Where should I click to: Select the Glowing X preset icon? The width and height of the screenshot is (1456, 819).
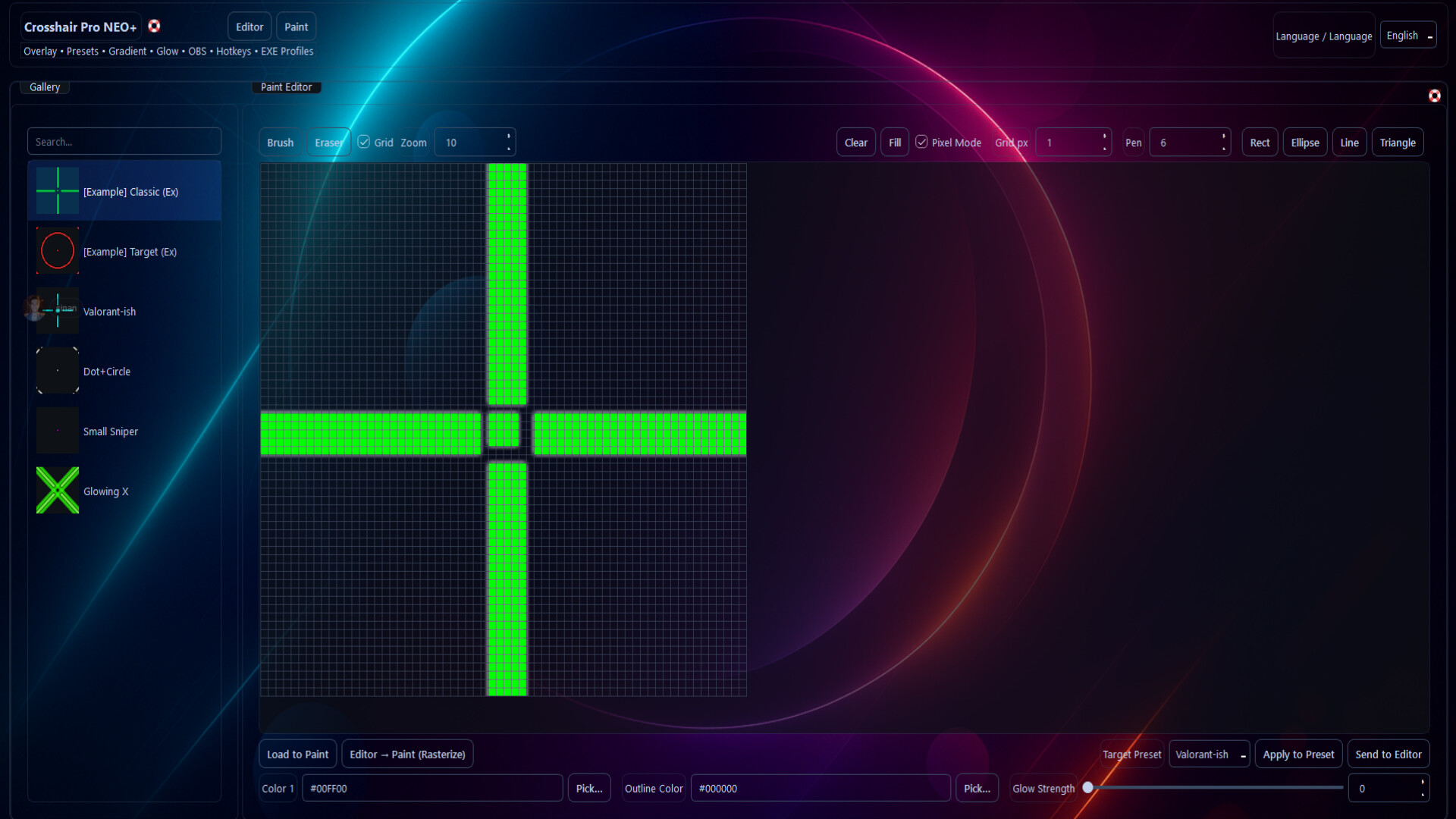(57, 490)
